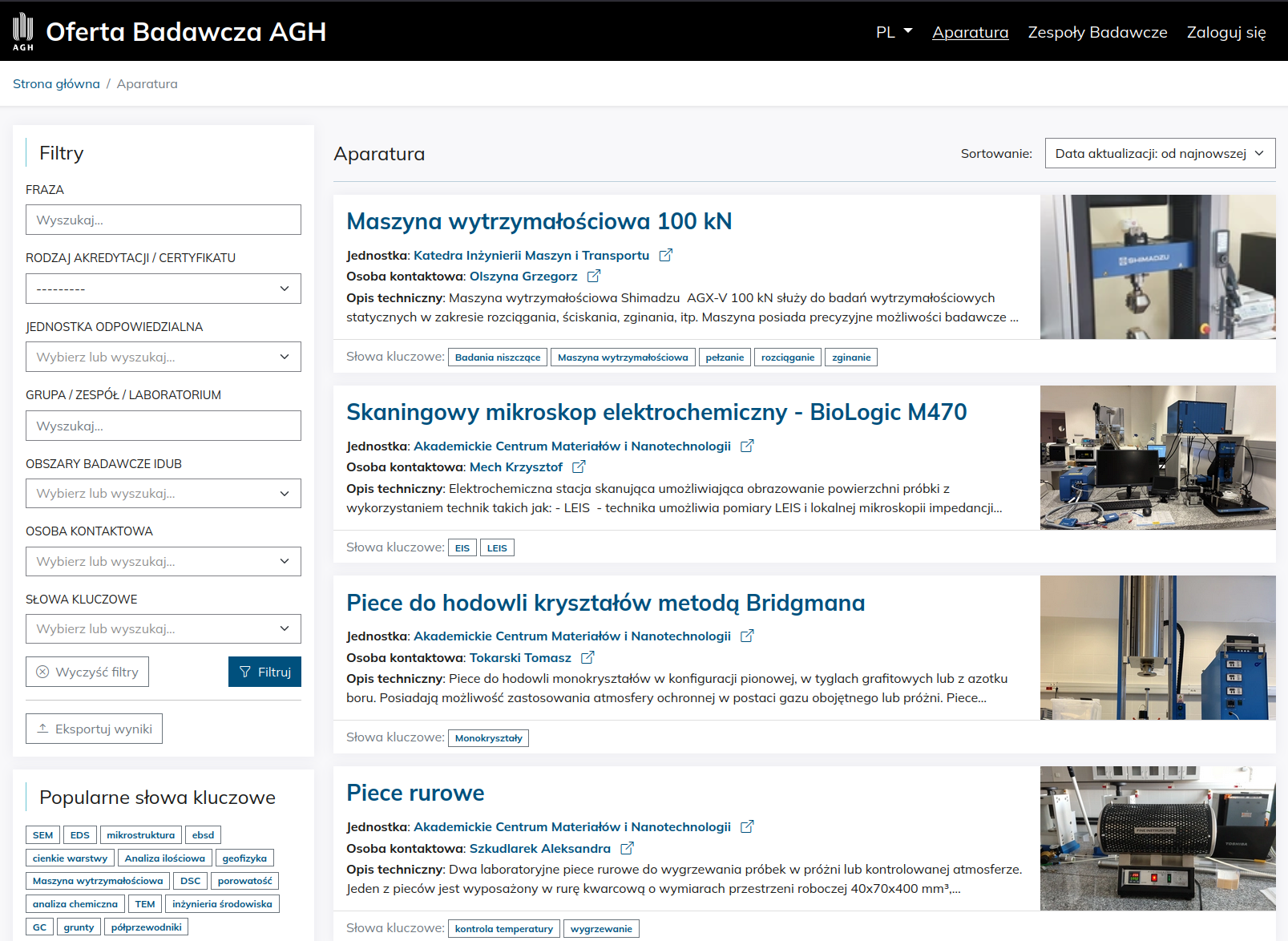This screenshot has width=1288, height=941.
Task: Select popular keyword mikrostruktura
Action: click(x=141, y=835)
